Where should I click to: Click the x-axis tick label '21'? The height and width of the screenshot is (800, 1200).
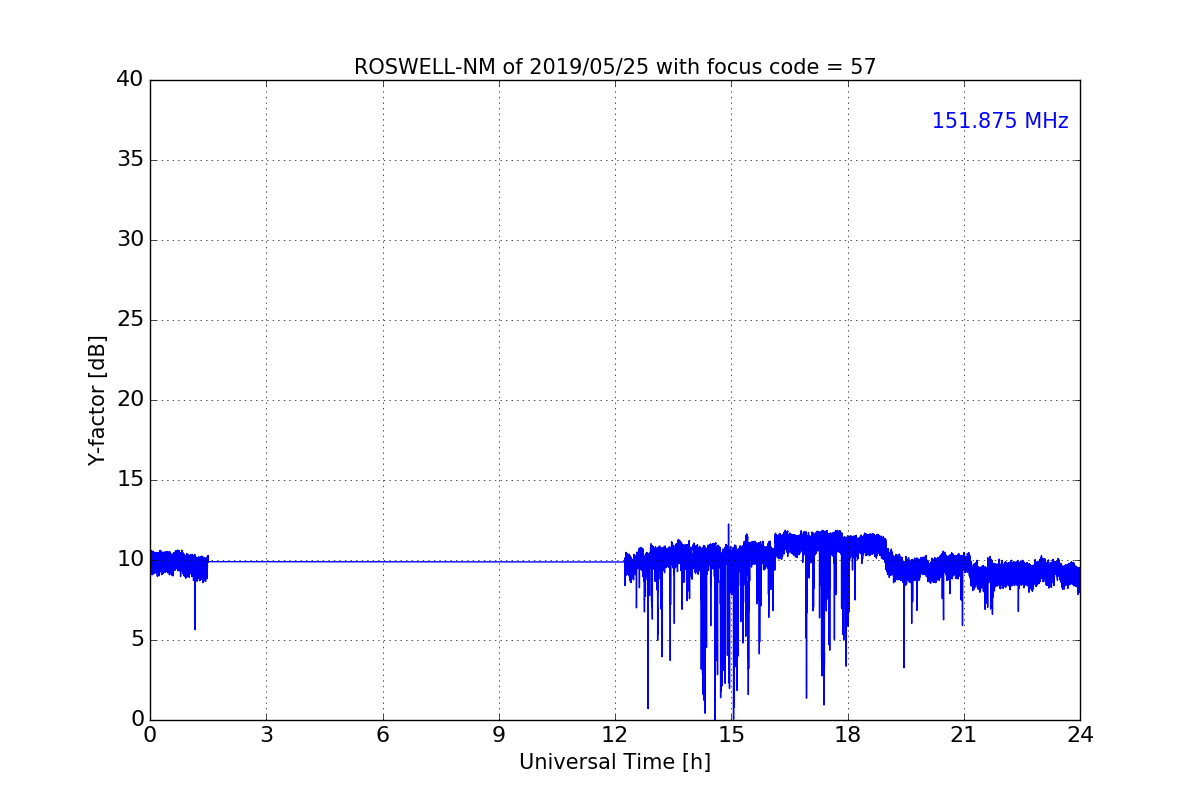tap(964, 735)
